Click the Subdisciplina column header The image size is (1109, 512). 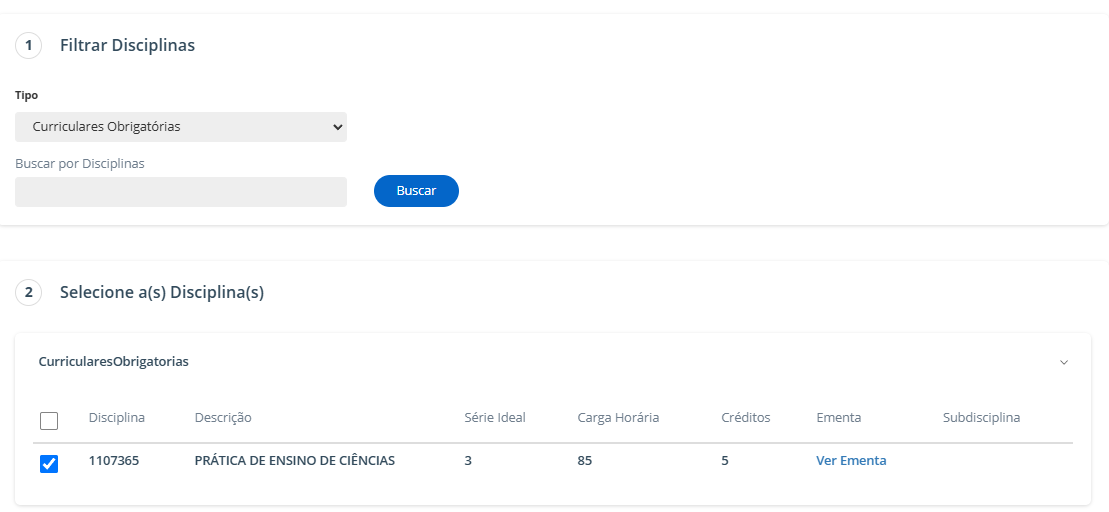981,418
